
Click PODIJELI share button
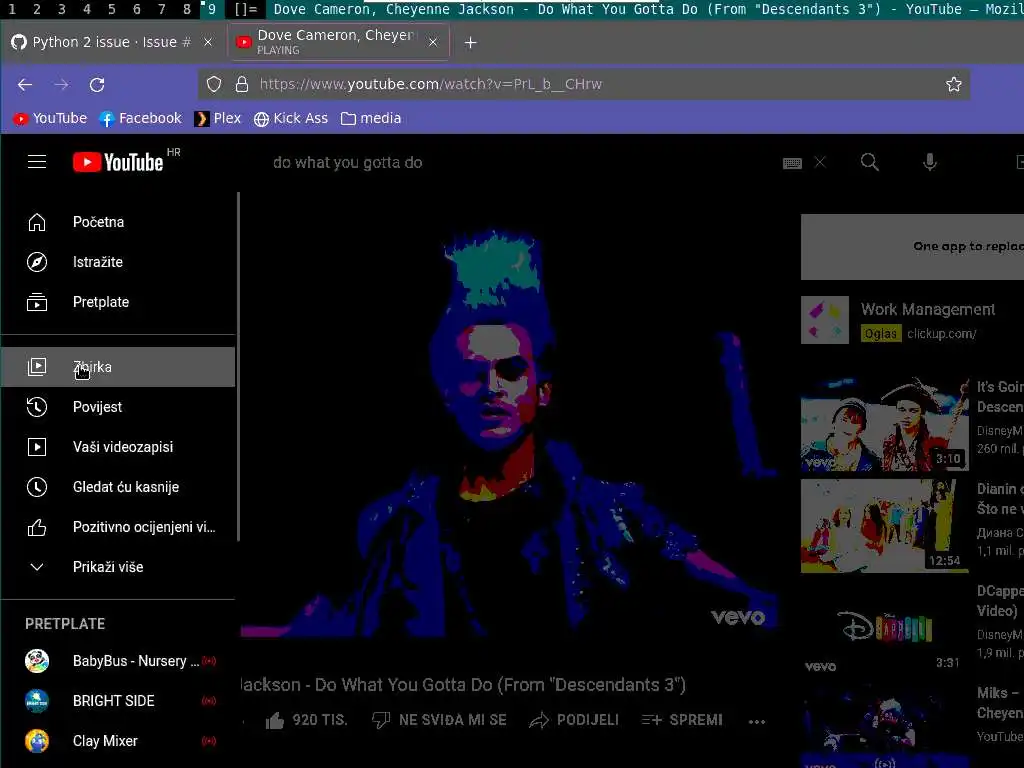tap(573, 720)
